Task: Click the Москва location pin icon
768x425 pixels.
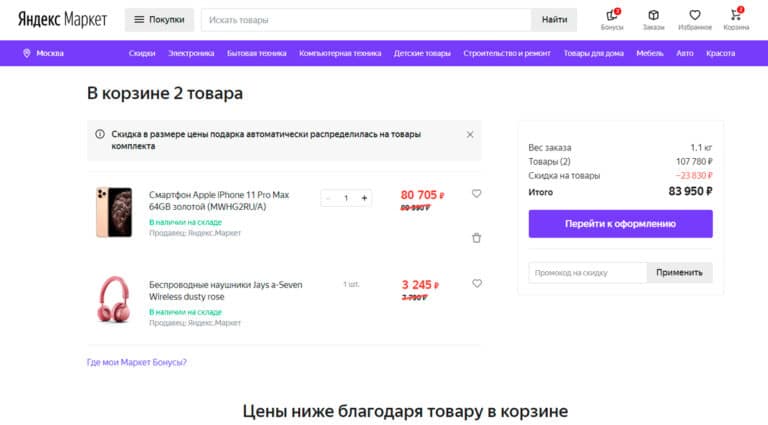Action: 26,53
